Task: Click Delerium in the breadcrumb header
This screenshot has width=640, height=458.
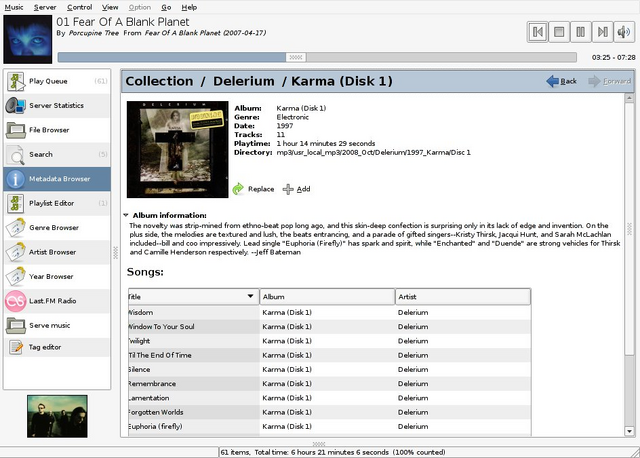Action: pyautogui.click(x=244, y=81)
